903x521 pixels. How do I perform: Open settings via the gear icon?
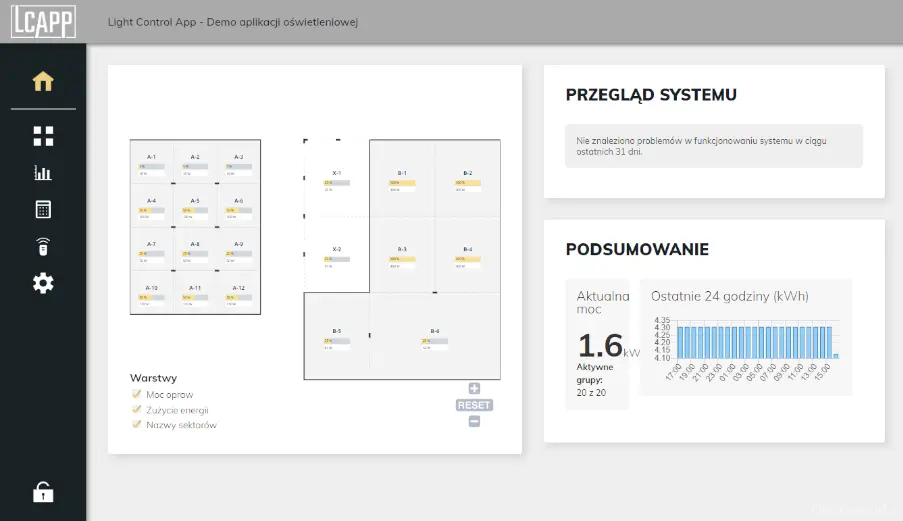[43, 283]
